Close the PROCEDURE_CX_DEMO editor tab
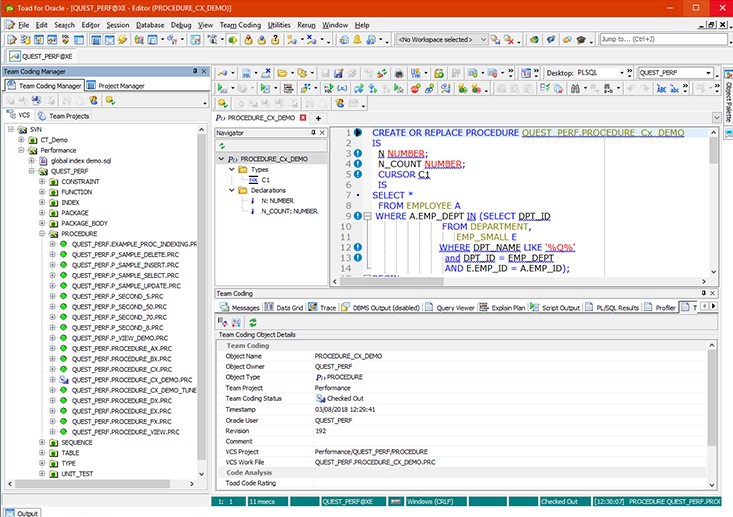 click(303, 118)
